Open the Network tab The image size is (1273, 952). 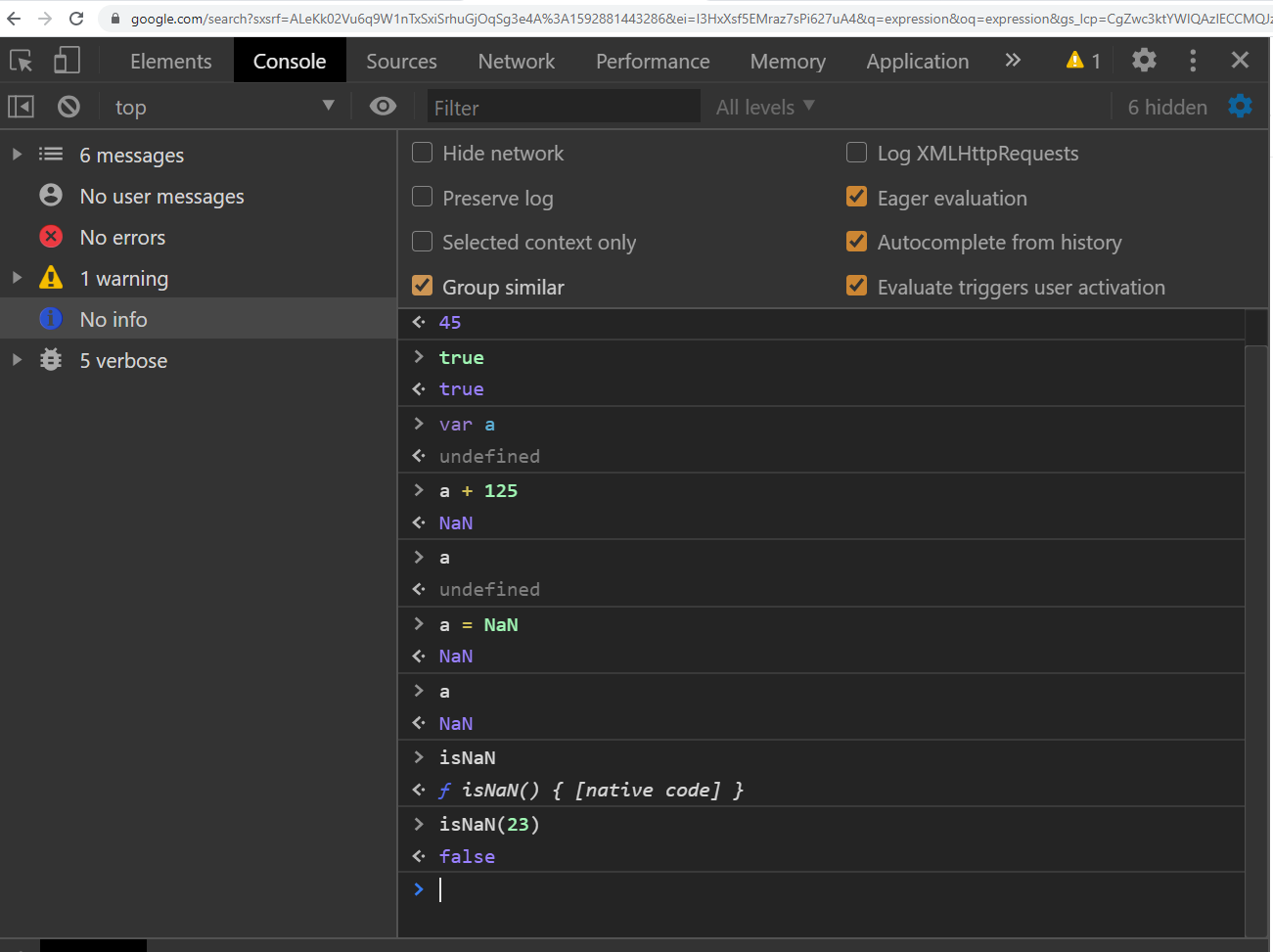(517, 61)
